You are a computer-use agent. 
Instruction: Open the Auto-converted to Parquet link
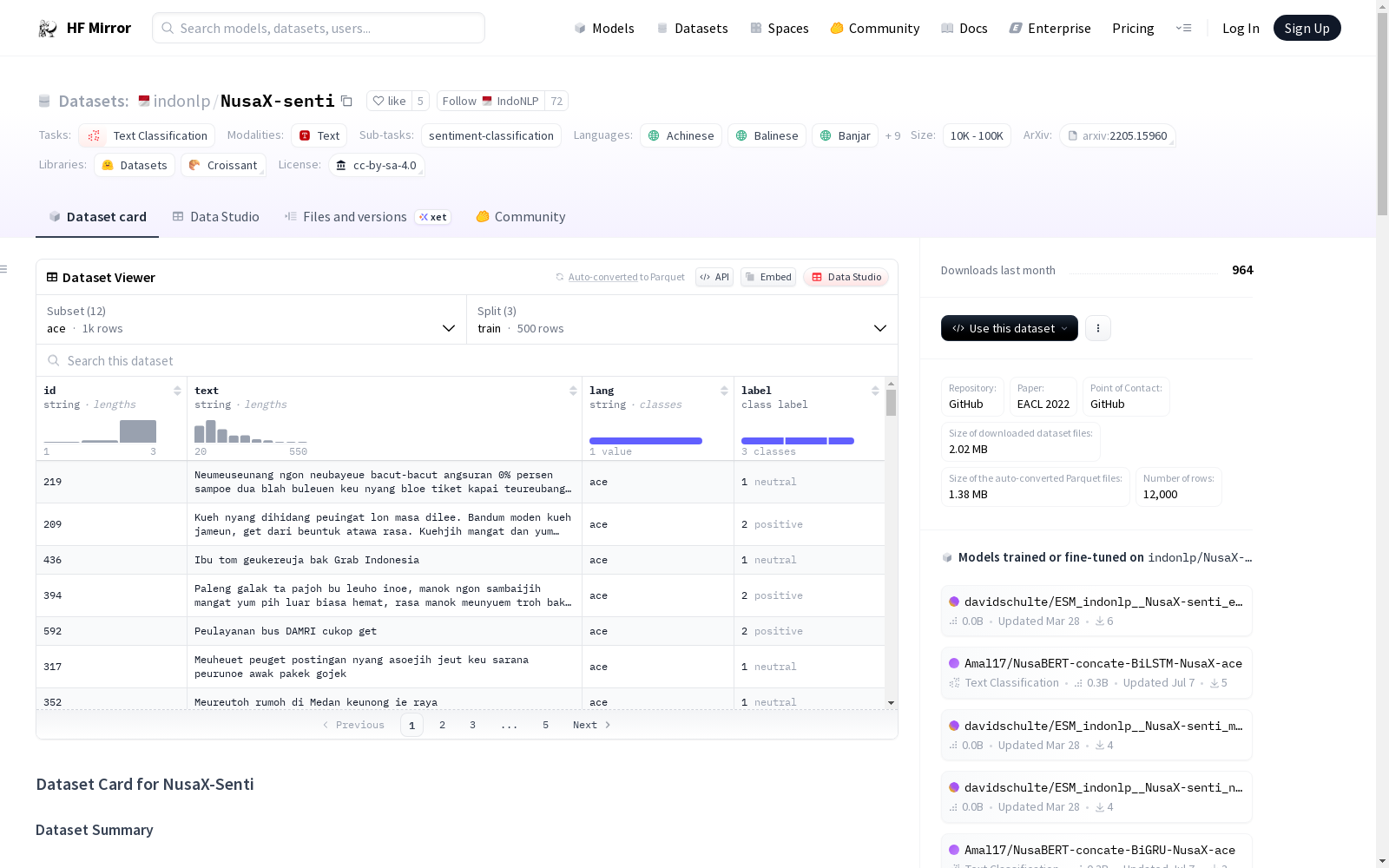(626, 277)
